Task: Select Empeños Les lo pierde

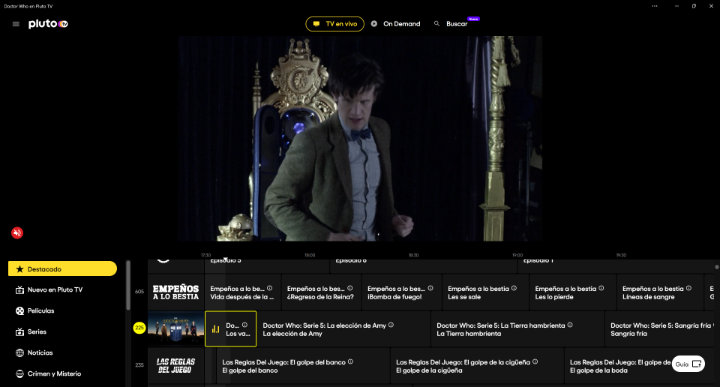Action: coord(573,292)
